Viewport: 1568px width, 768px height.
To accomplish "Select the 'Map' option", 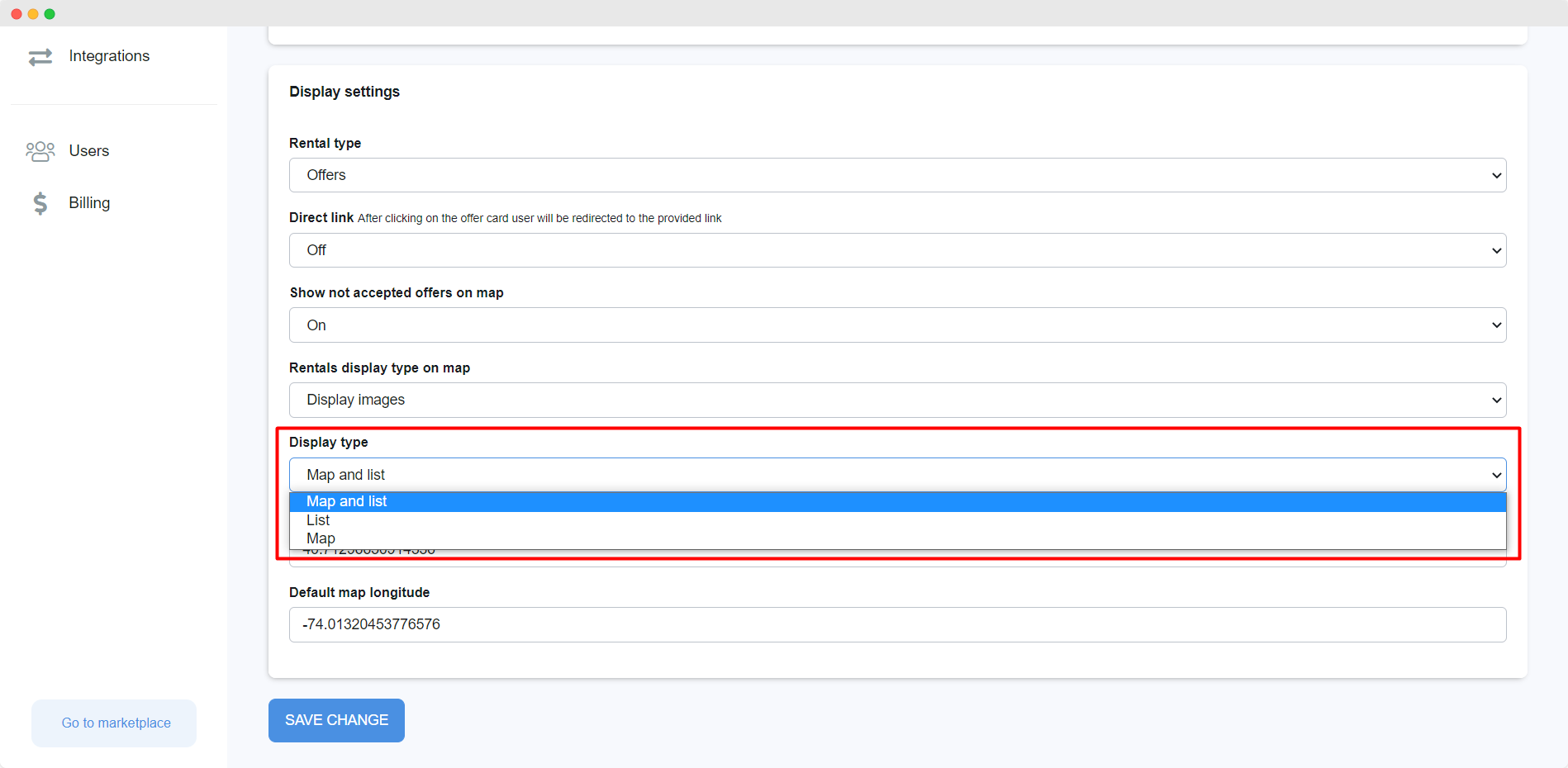I will click(897, 538).
